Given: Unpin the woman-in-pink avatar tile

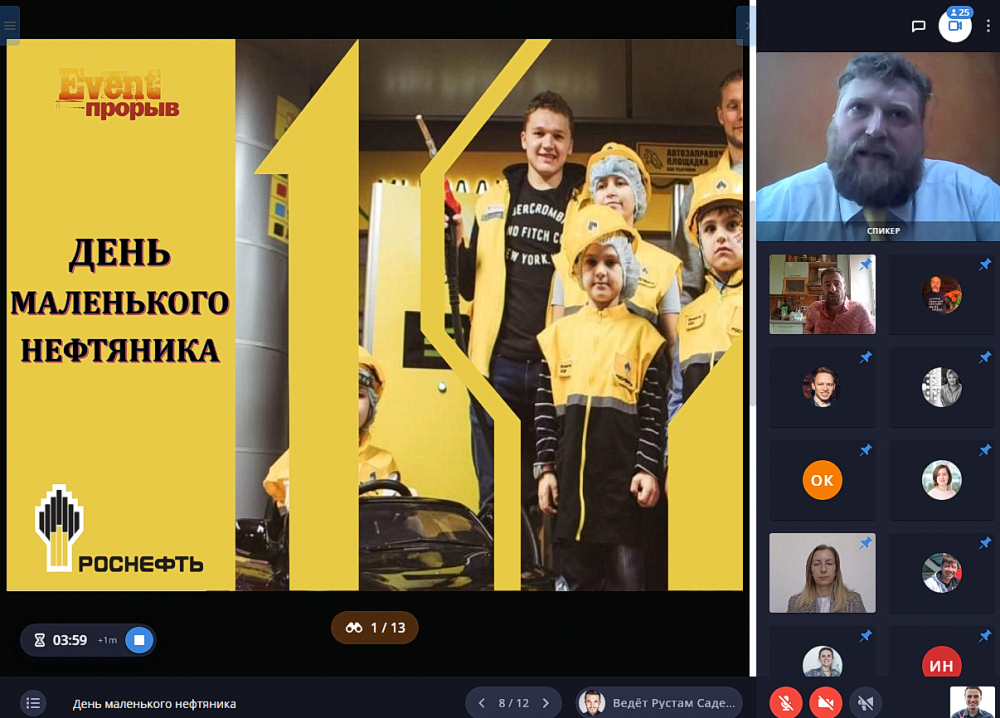Looking at the screenshot, I should (x=985, y=451).
